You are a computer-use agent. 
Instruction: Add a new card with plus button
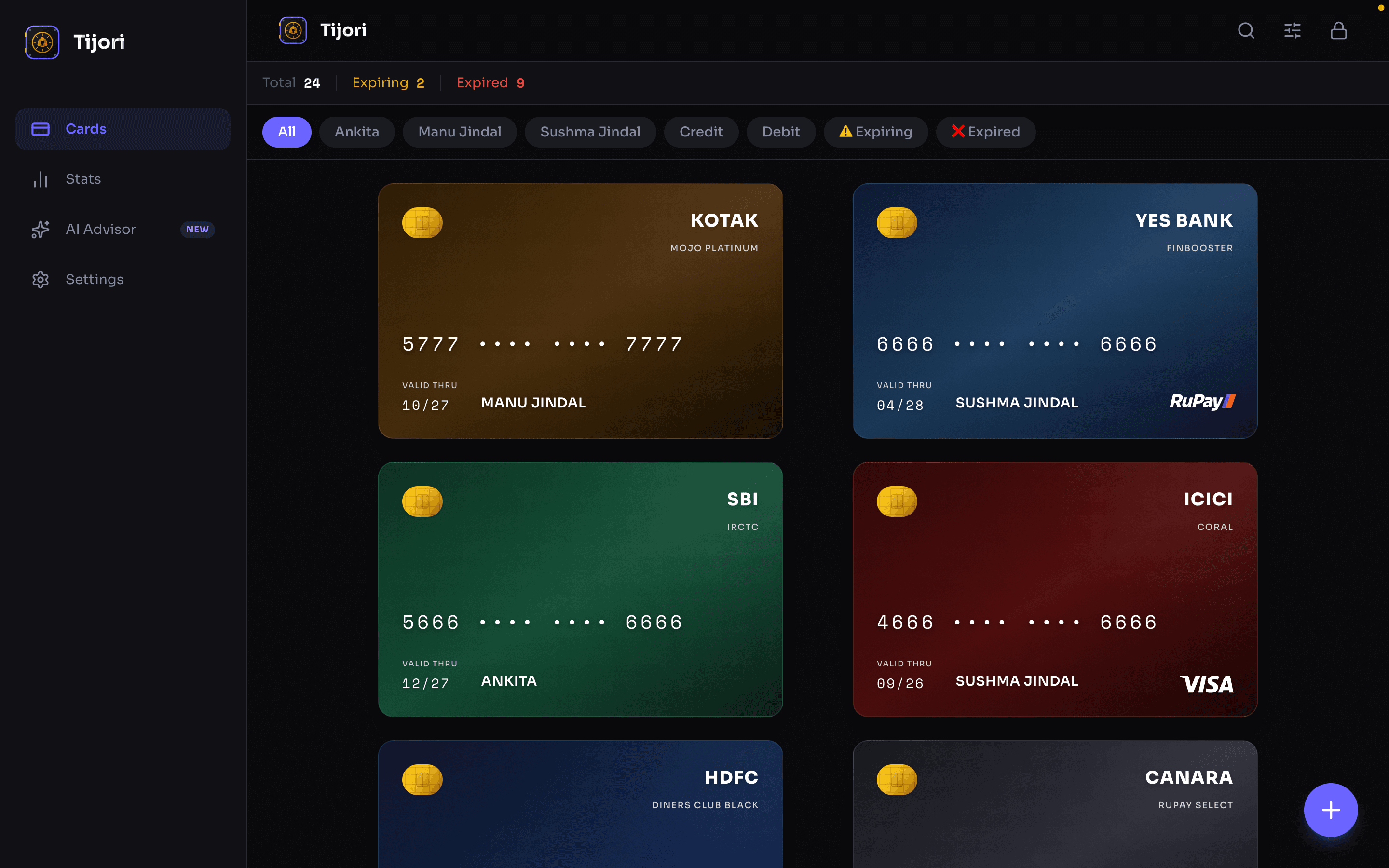click(x=1331, y=810)
